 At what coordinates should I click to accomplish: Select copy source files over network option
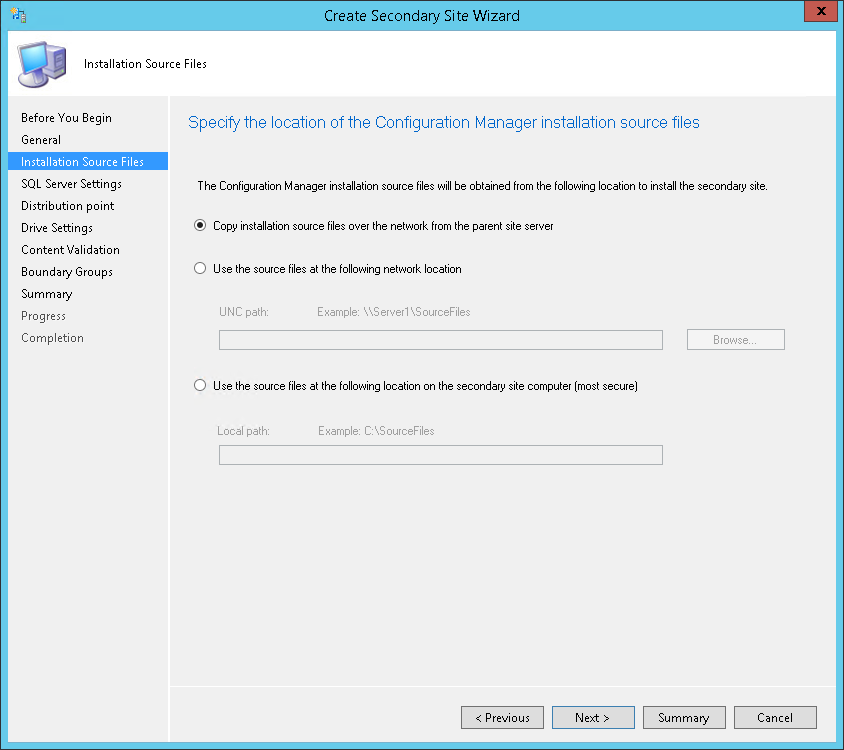coord(200,226)
